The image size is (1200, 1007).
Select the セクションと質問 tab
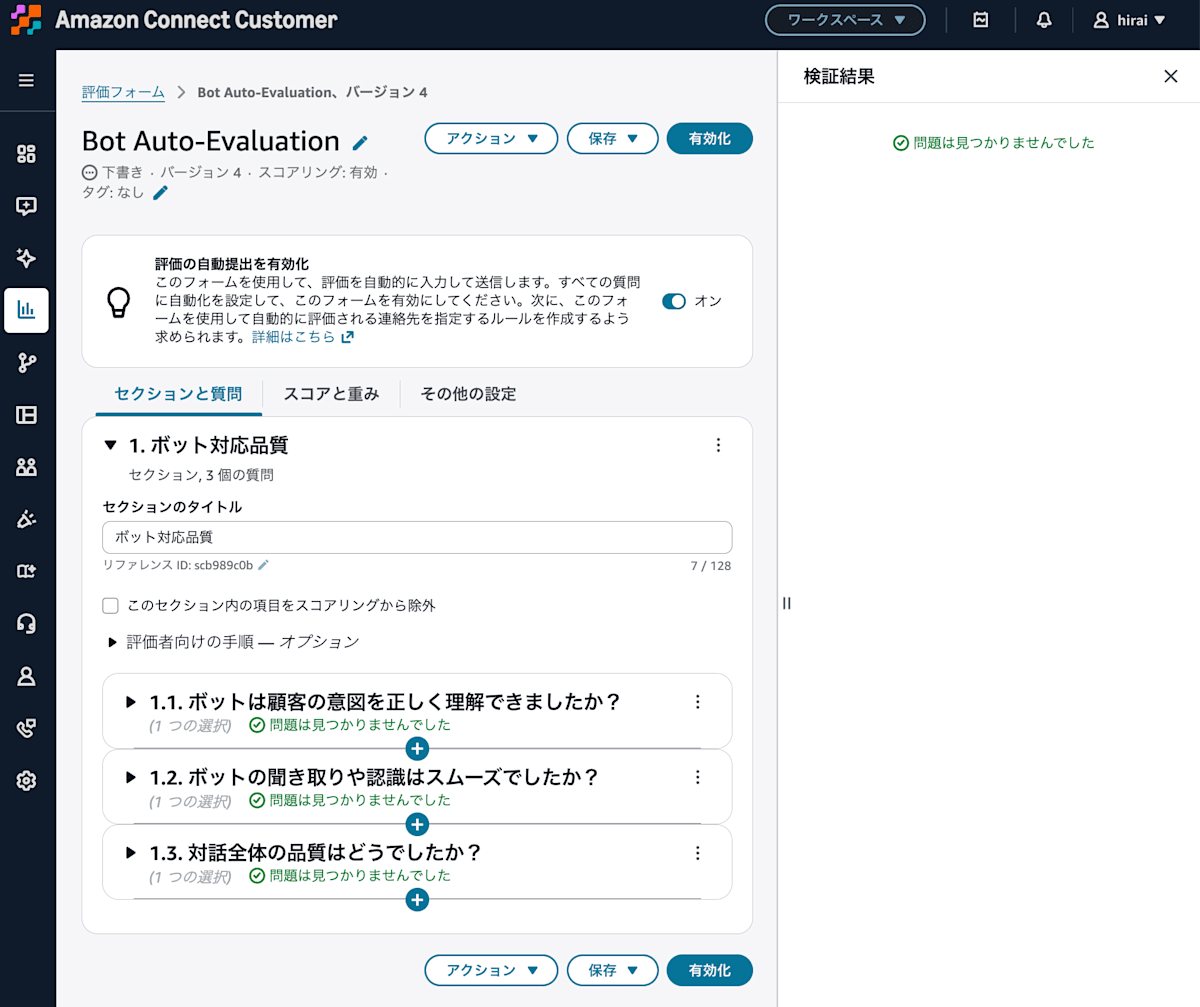tap(178, 394)
